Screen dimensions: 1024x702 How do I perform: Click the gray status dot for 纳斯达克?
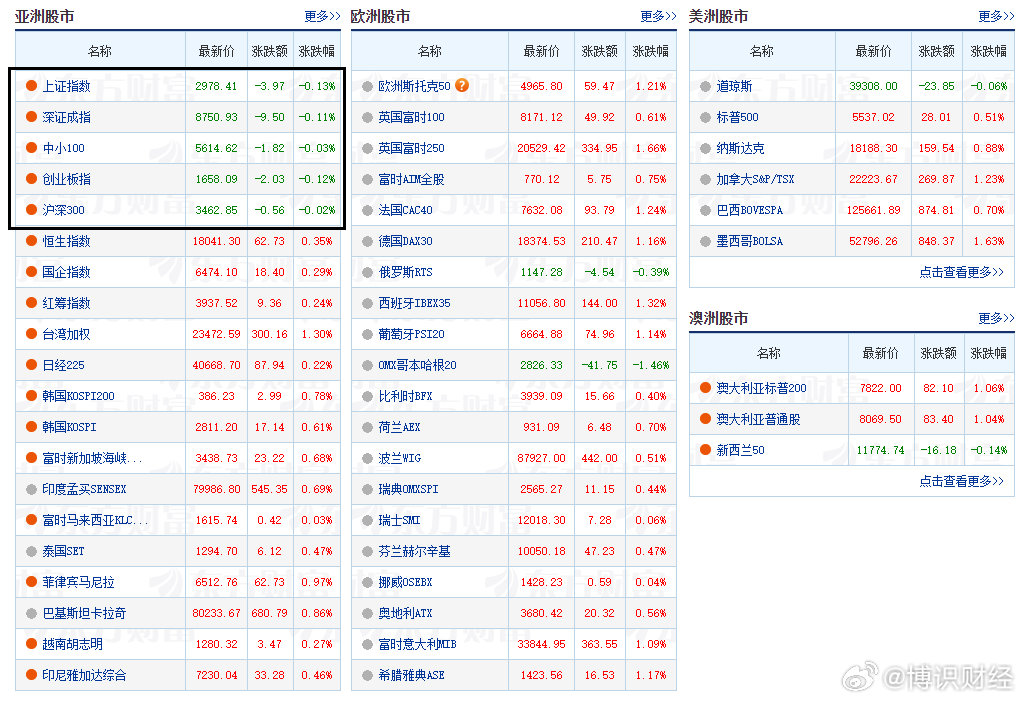tap(705, 148)
